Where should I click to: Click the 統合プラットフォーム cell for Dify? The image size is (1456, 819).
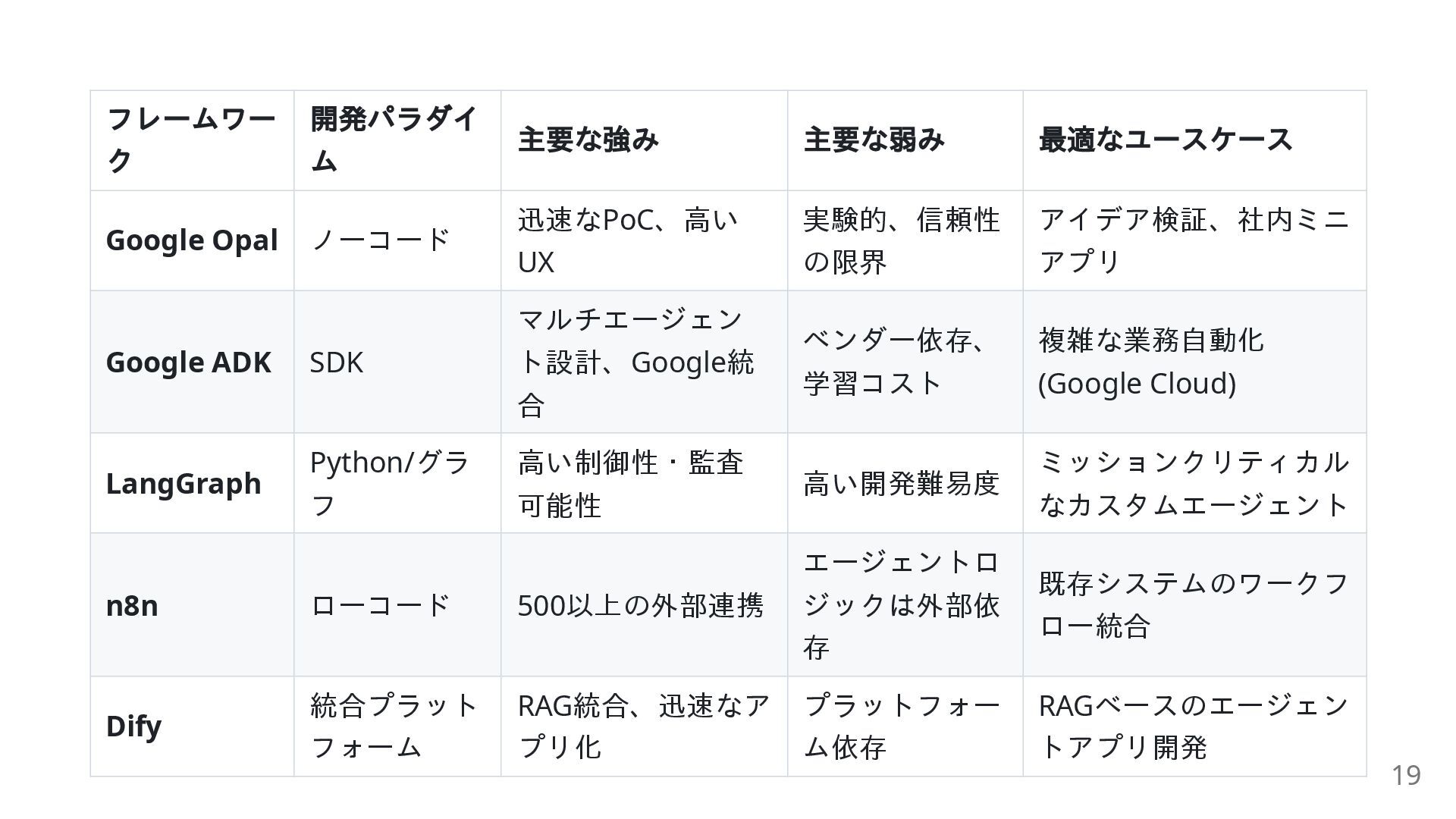pos(394,726)
